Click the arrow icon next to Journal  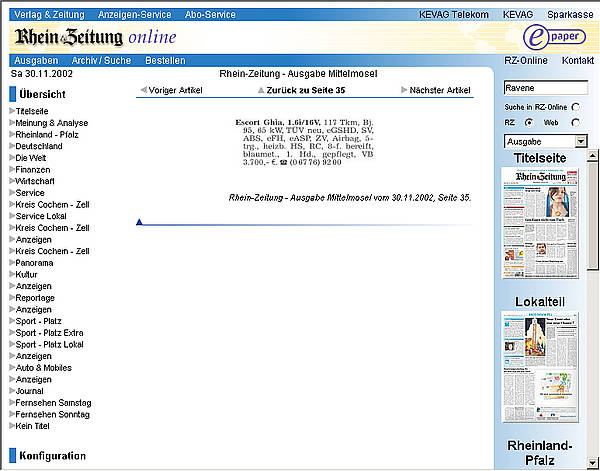coord(12,391)
